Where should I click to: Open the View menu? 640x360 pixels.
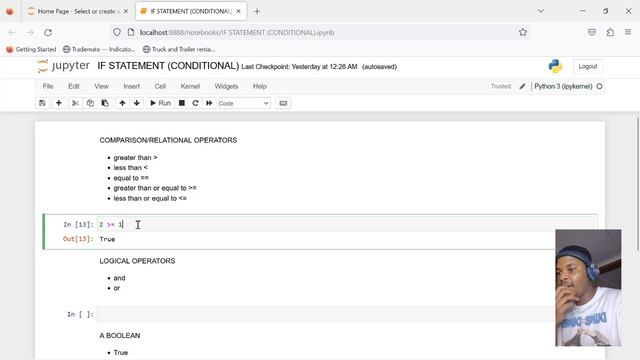[102, 87]
